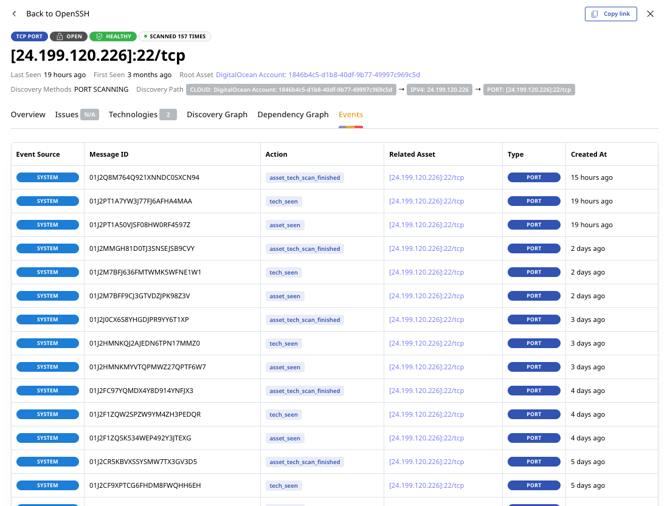Click the TCP PORT badge

[29, 37]
